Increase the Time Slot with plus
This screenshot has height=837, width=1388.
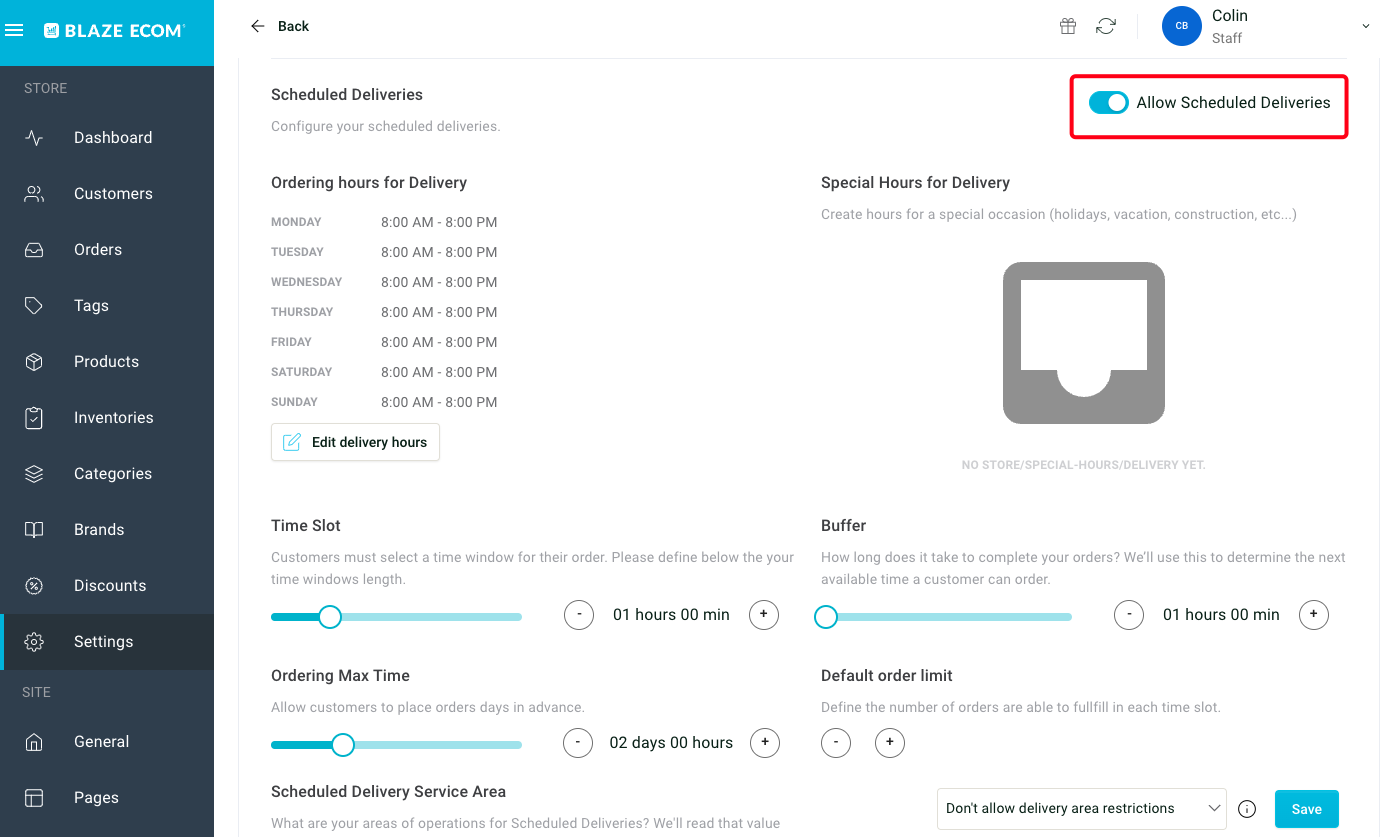tap(763, 615)
